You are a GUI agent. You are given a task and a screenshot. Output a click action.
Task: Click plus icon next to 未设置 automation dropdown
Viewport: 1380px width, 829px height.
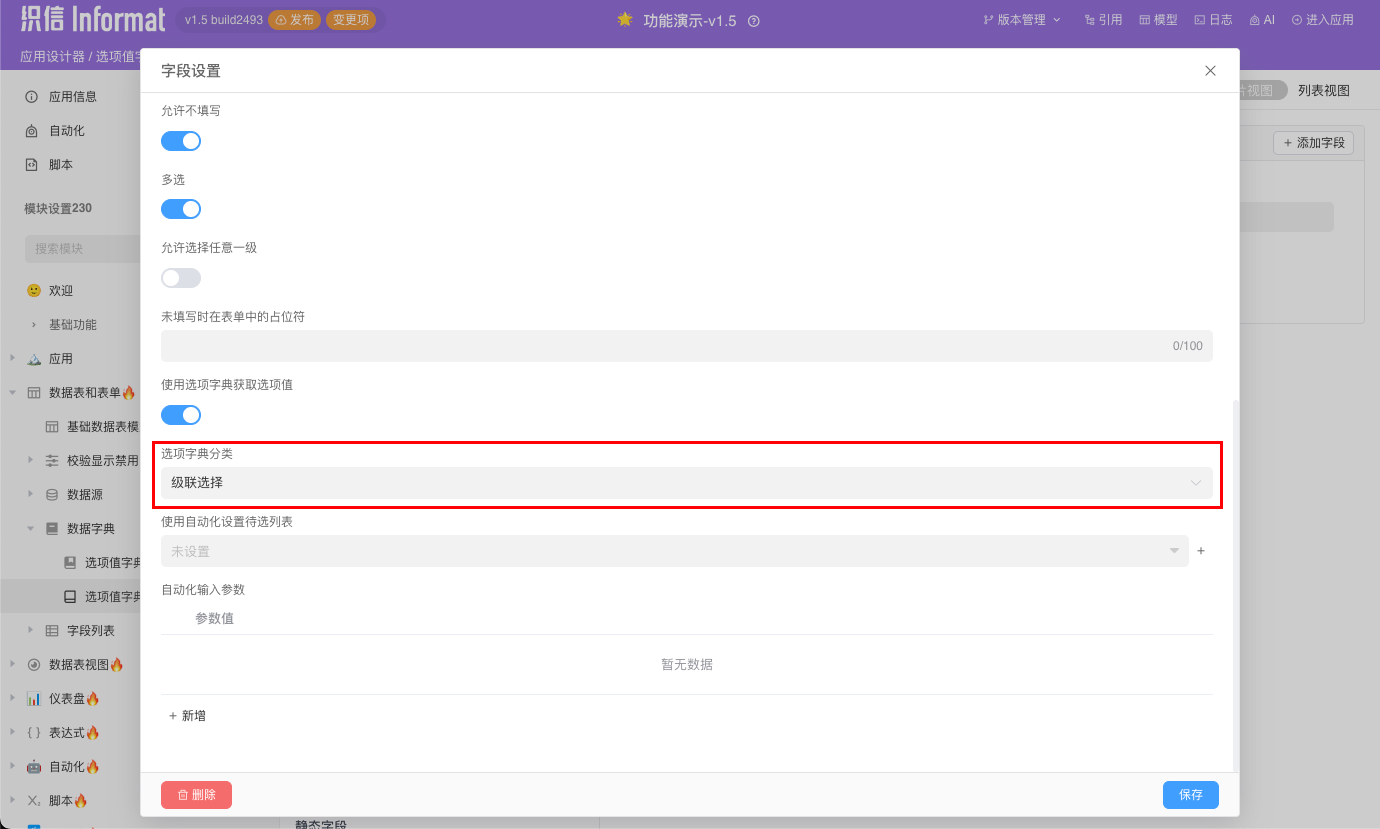(x=1201, y=551)
